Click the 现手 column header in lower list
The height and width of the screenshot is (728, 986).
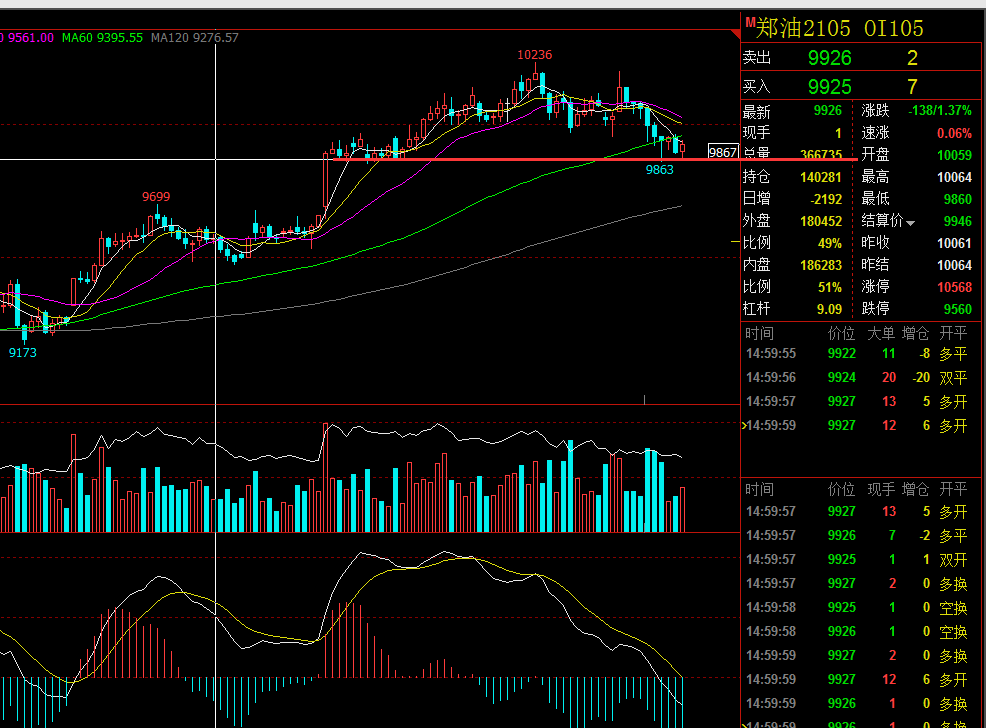[880, 489]
